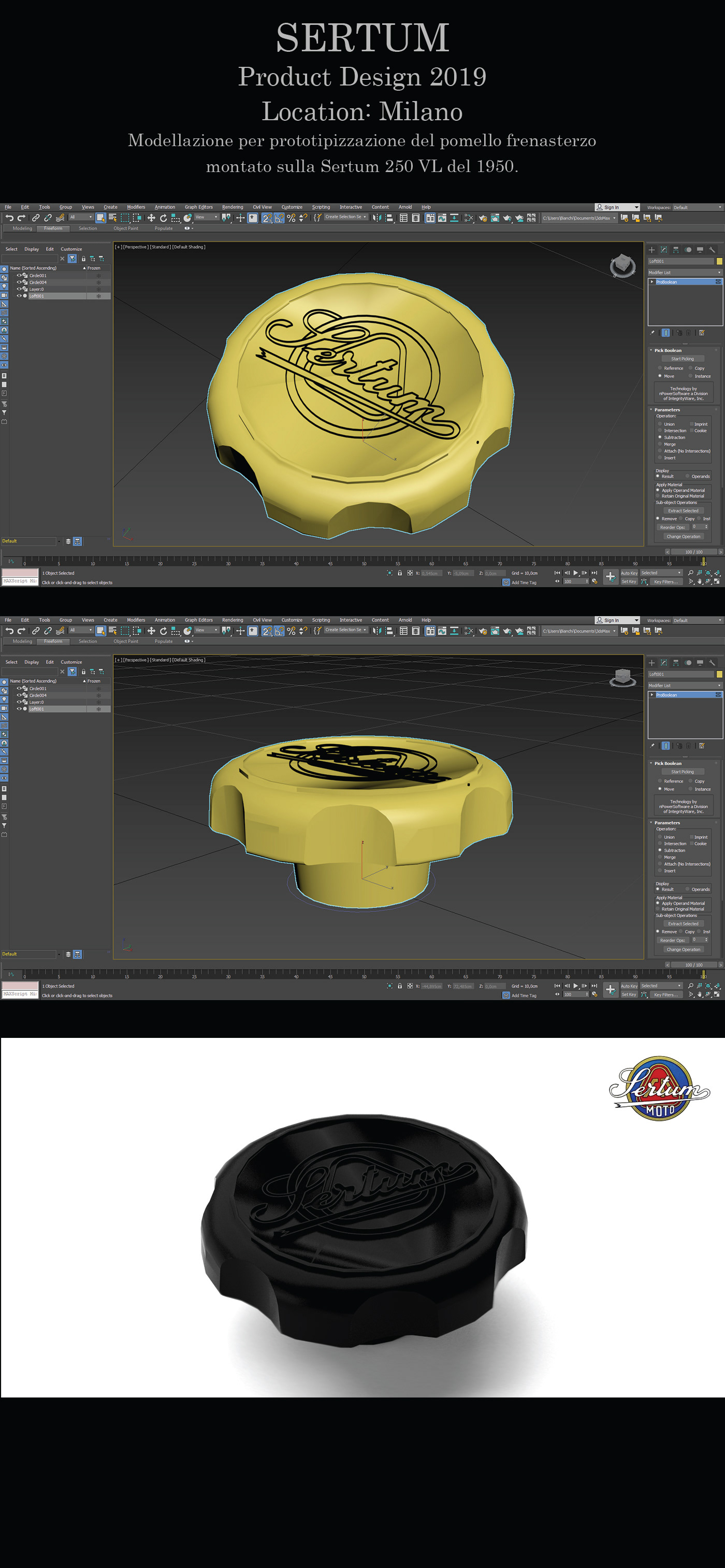Choose Operands display radio in the lower panel
This screenshot has width=725, height=1568.
tap(688, 889)
